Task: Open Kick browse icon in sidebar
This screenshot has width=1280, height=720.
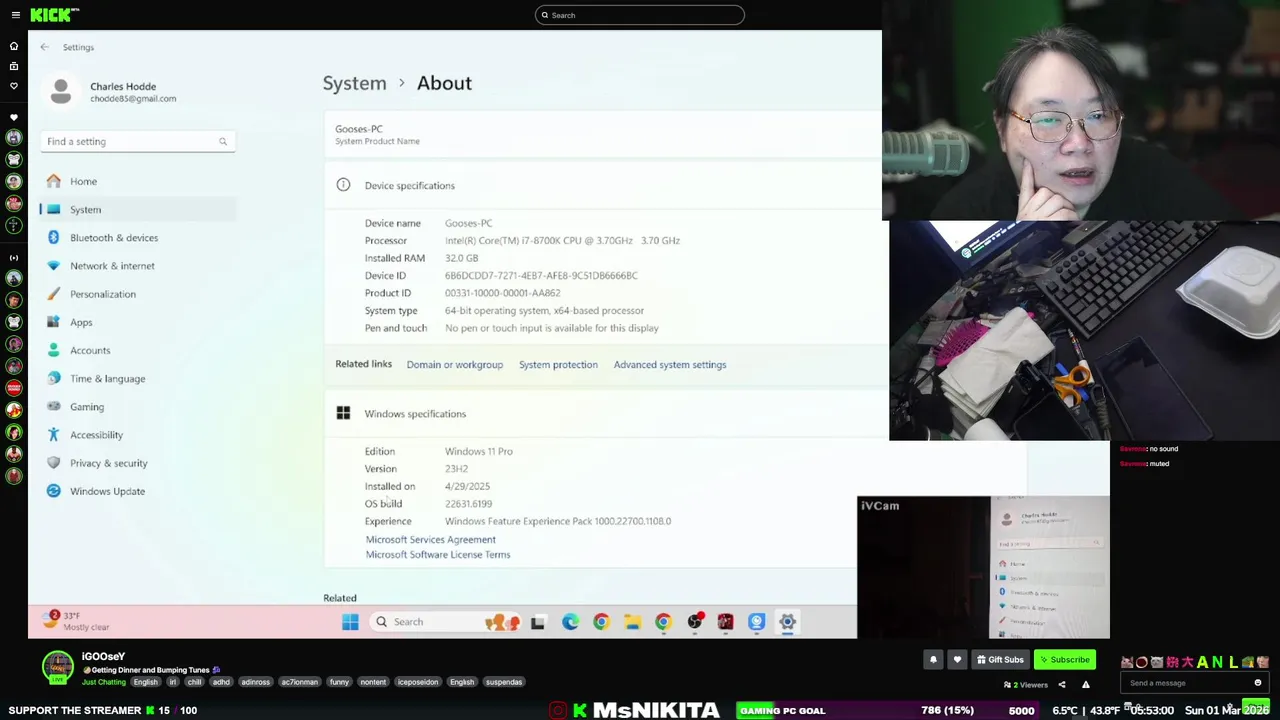Action: coord(14,66)
